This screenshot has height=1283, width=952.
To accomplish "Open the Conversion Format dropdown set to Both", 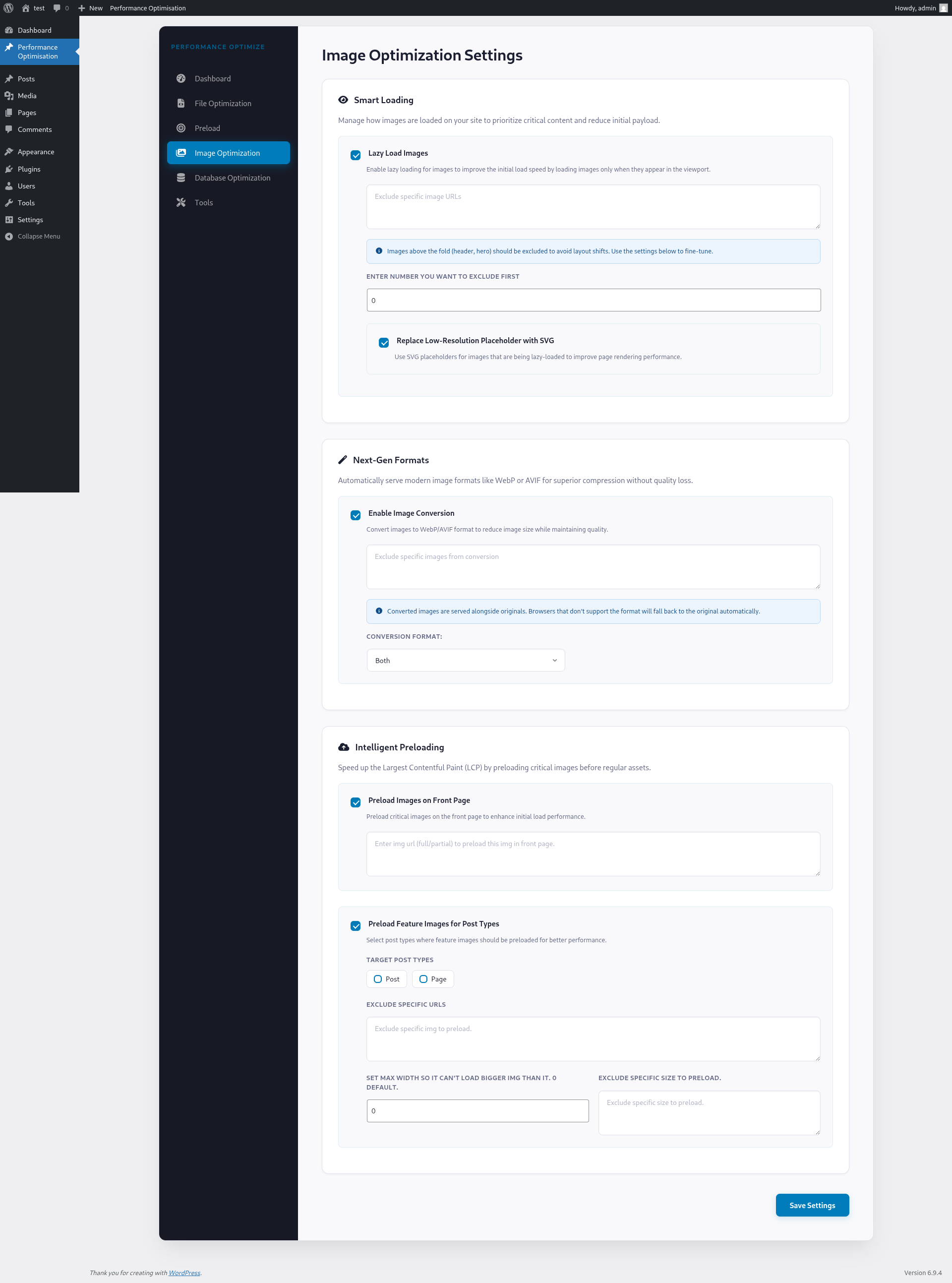I will [x=465, y=660].
